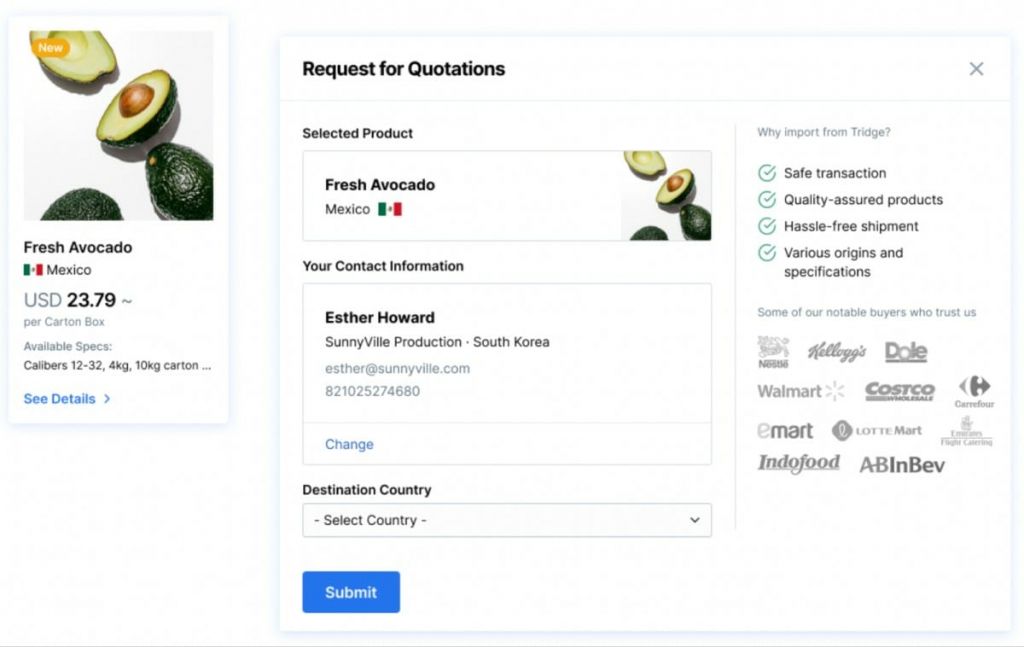Click the Lotte Mart logo
This screenshot has width=1024, height=647.
pyautogui.click(x=877, y=431)
